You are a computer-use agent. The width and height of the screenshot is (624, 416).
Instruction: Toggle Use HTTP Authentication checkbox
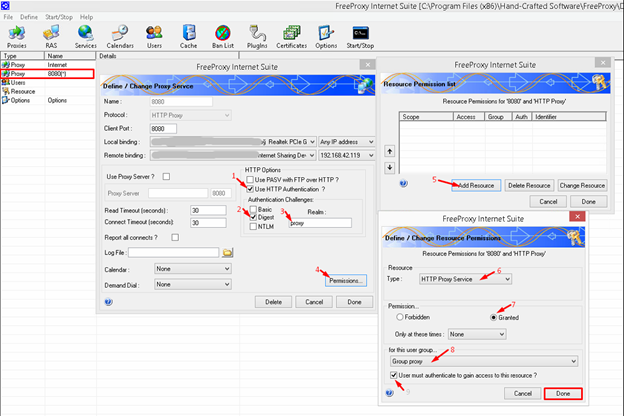point(250,189)
